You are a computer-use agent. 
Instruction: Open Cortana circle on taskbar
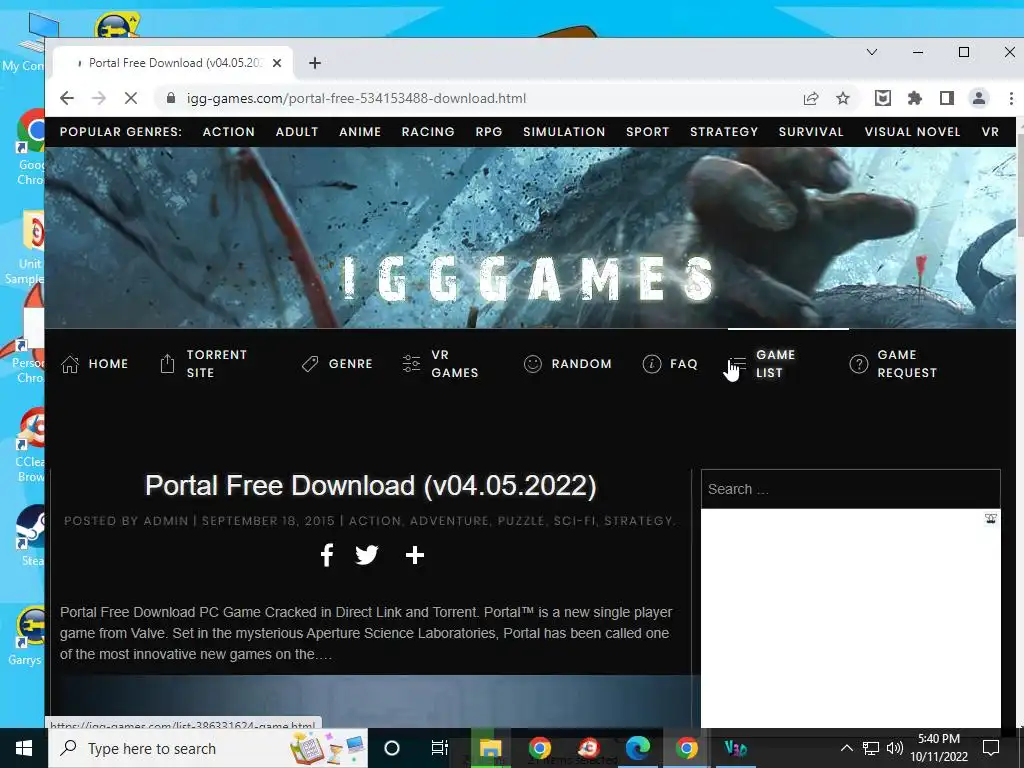[x=392, y=748]
